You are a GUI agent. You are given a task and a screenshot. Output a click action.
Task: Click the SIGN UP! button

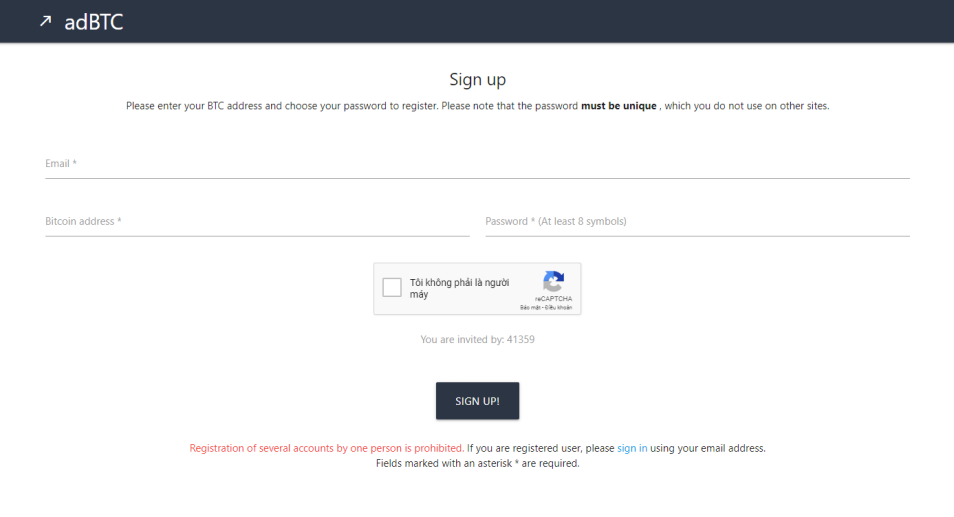(478, 401)
